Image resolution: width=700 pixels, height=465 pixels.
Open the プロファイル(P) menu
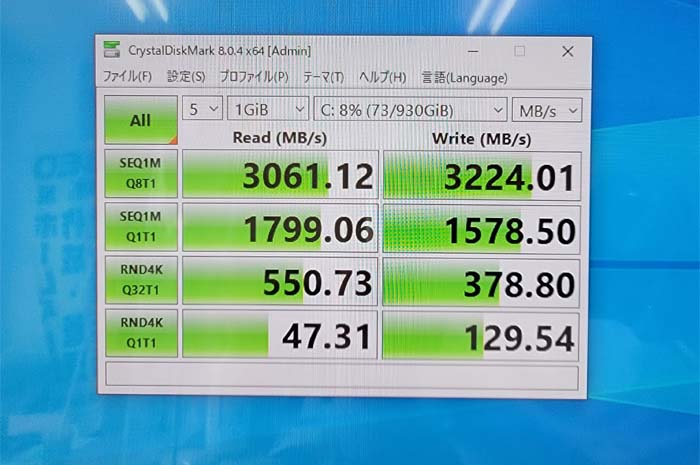[x=254, y=77]
